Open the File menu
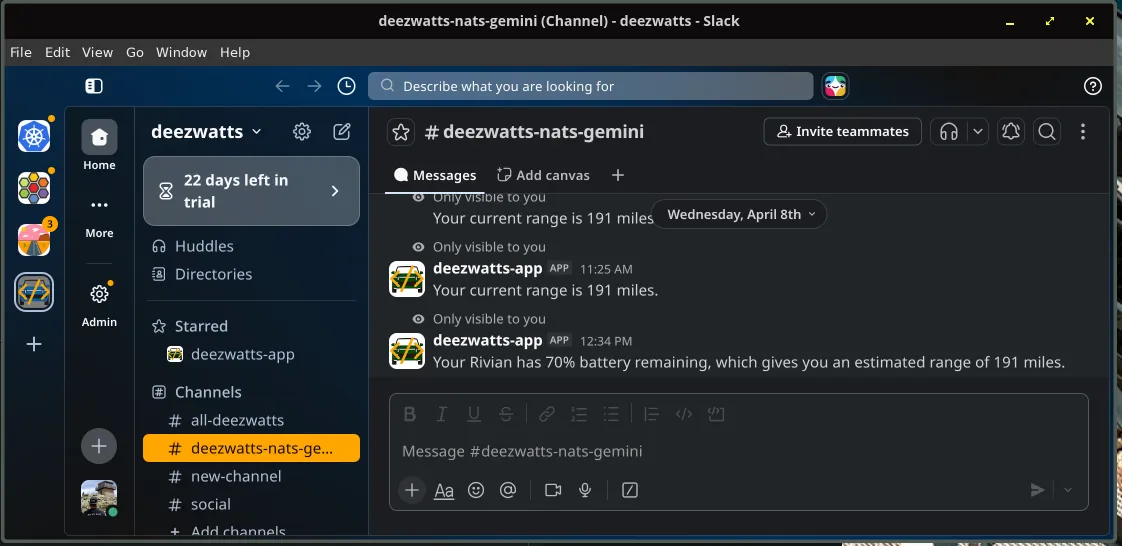Screen dimensions: 1122x546 pos(21,52)
